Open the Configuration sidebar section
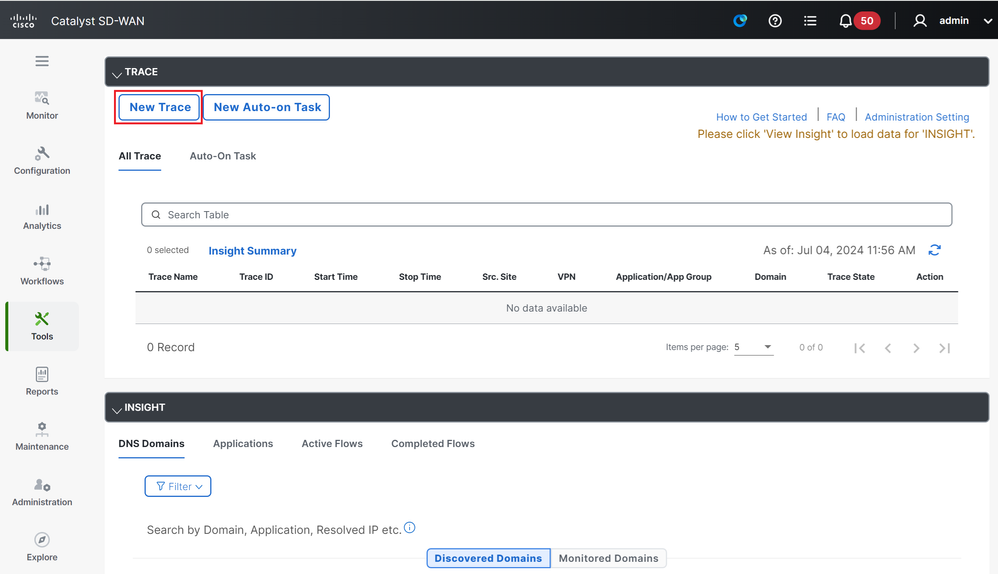 point(42,161)
